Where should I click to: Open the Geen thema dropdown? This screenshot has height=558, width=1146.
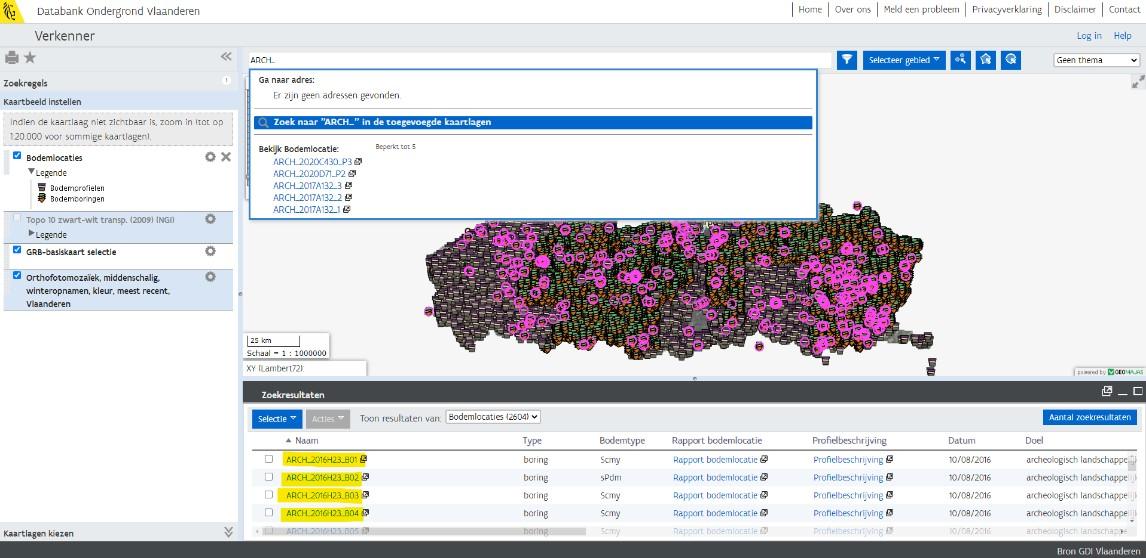point(1097,60)
